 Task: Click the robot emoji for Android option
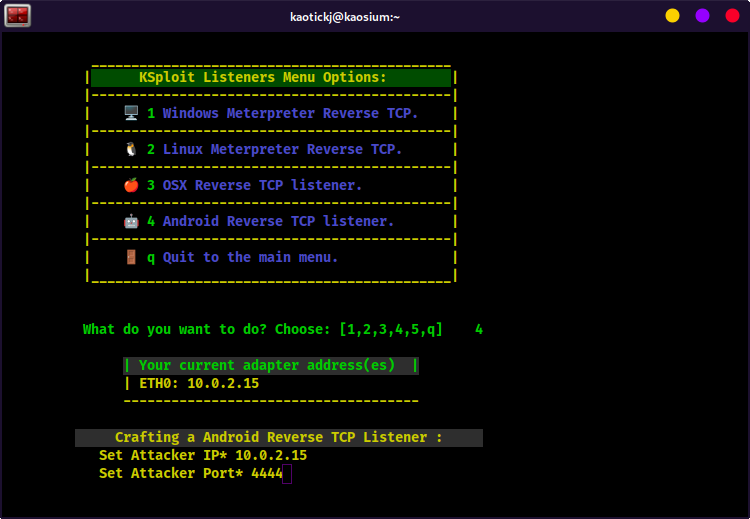(131, 221)
